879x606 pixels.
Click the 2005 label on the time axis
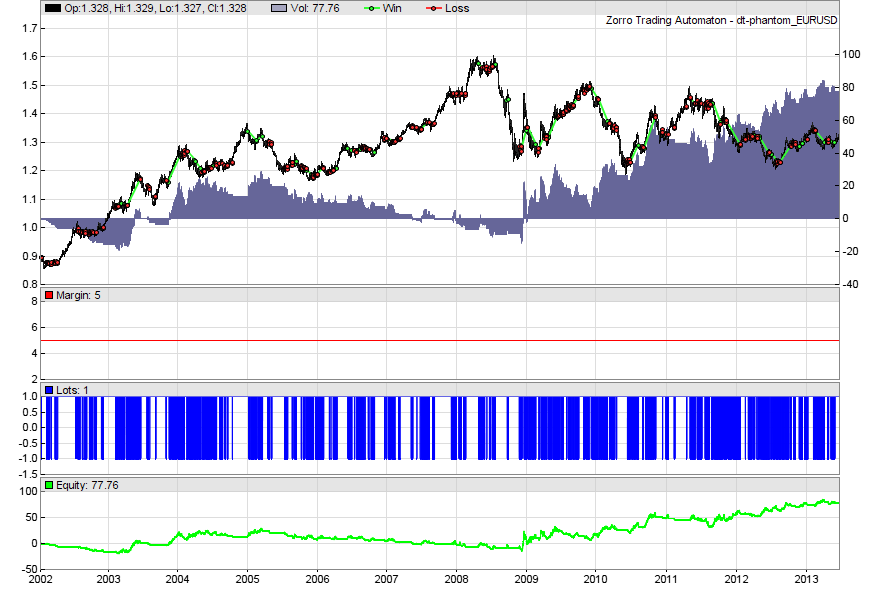point(248,579)
